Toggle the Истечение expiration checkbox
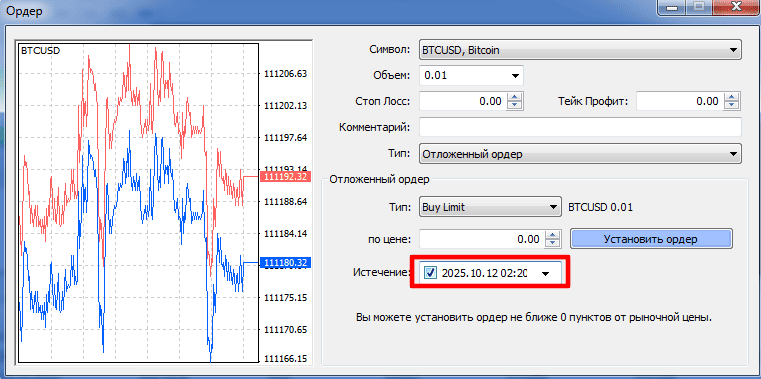 point(430,273)
